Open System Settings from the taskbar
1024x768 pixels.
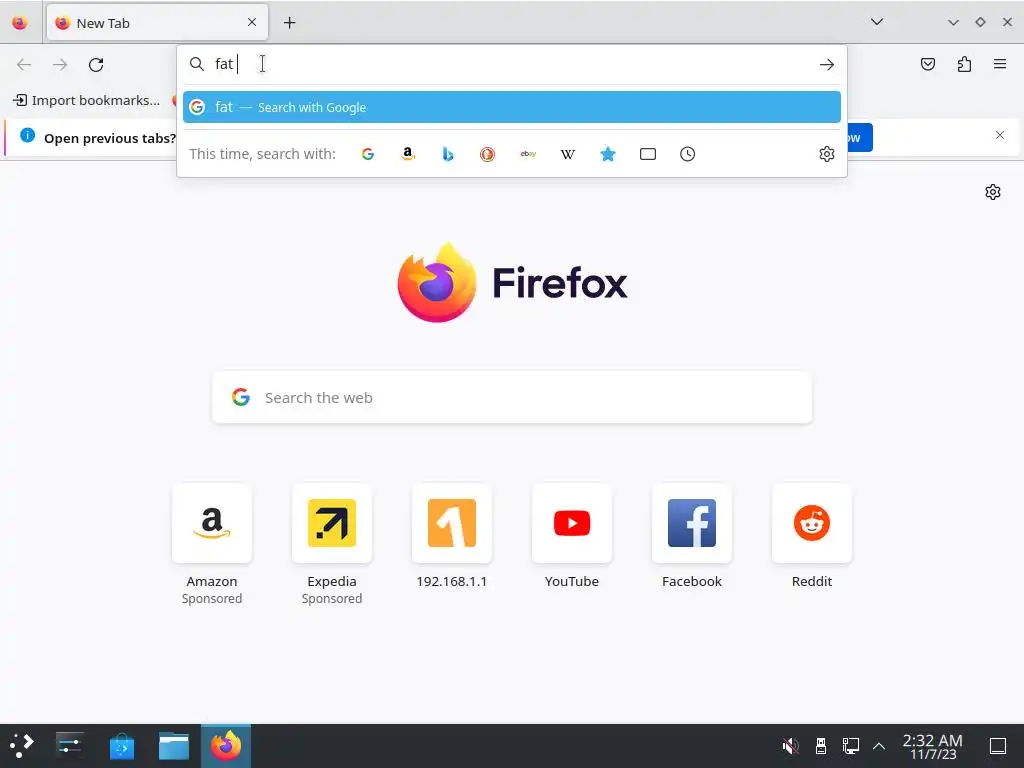coord(69,746)
